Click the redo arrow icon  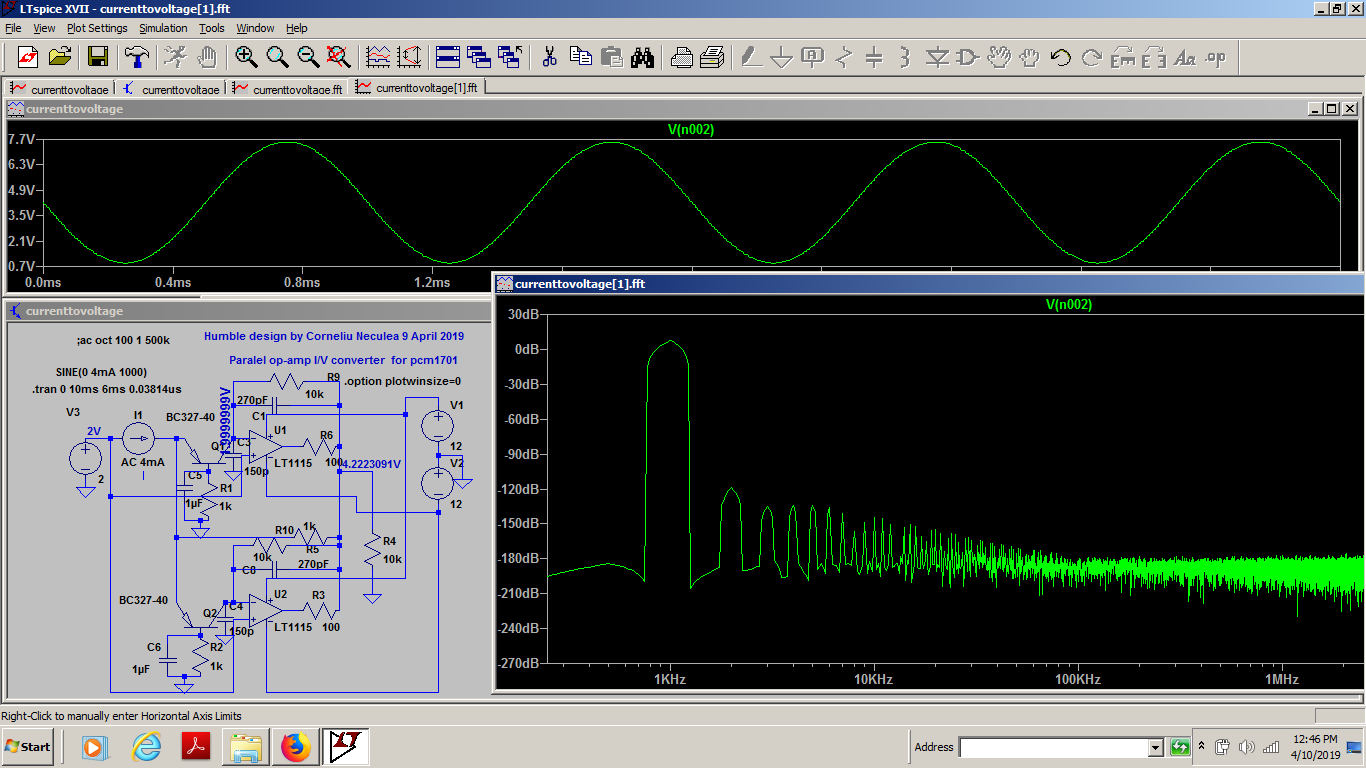click(1092, 56)
